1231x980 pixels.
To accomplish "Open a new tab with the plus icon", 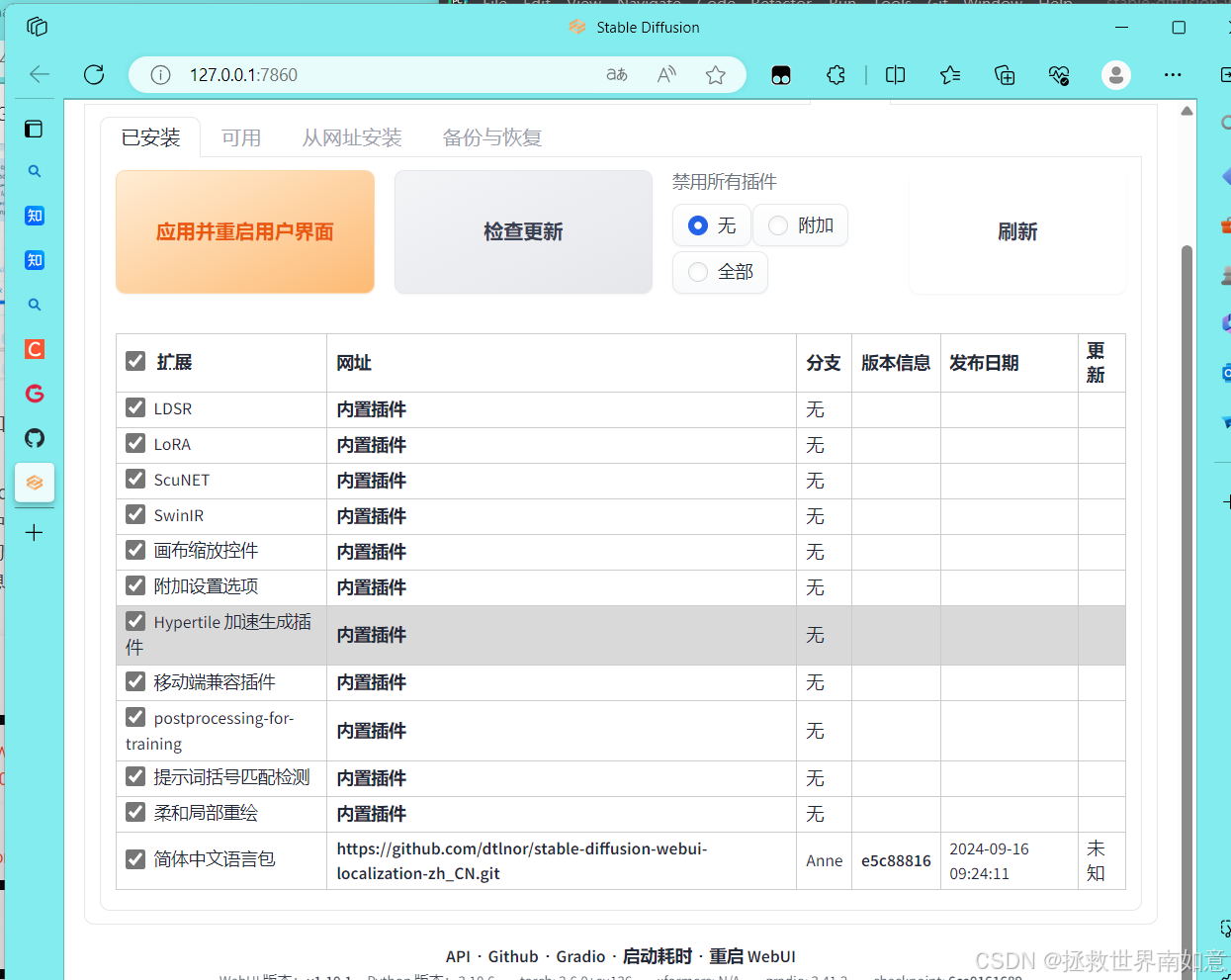I will pos(35,533).
